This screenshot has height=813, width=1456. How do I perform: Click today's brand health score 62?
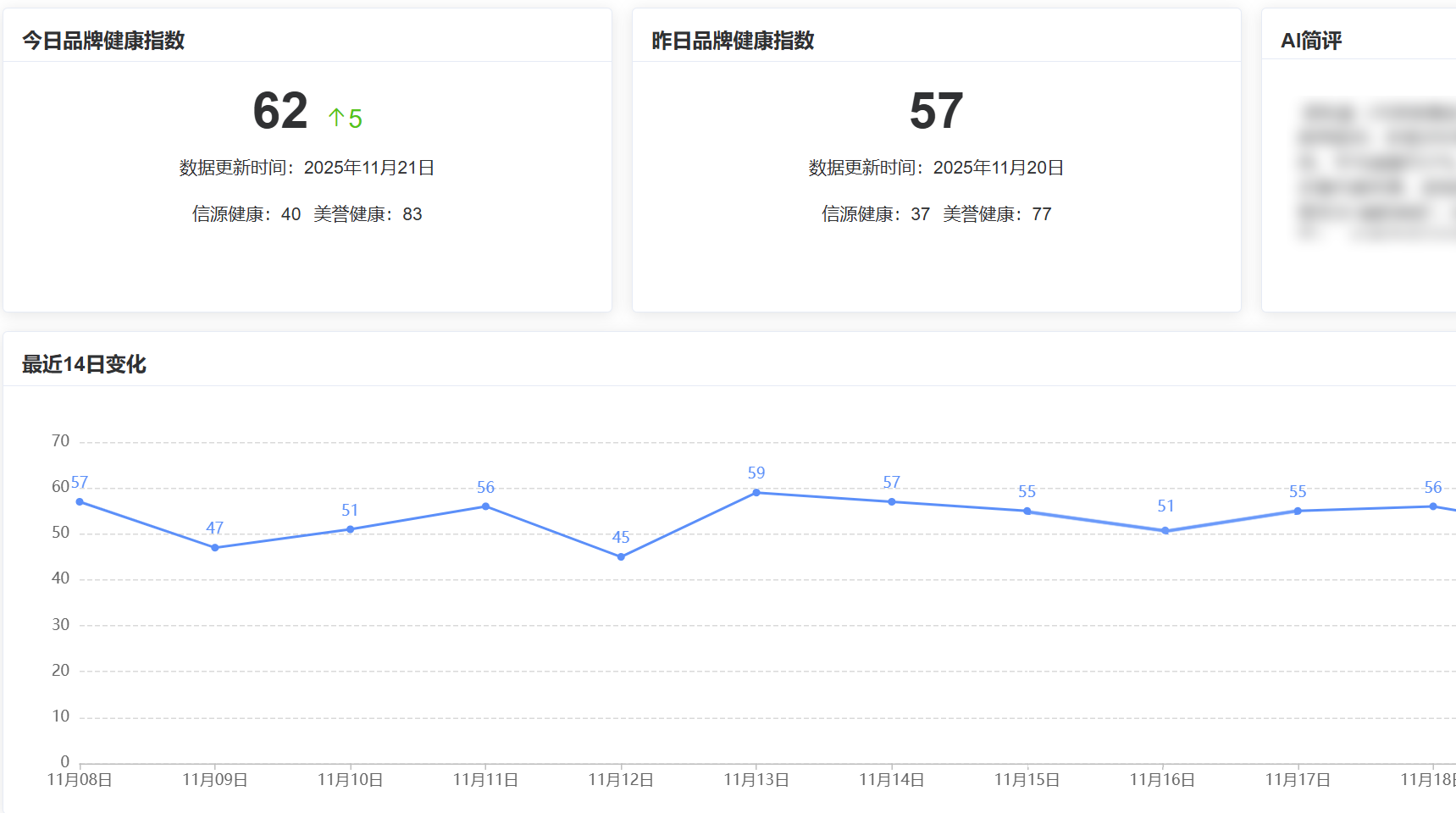pyautogui.click(x=280, y=111)
